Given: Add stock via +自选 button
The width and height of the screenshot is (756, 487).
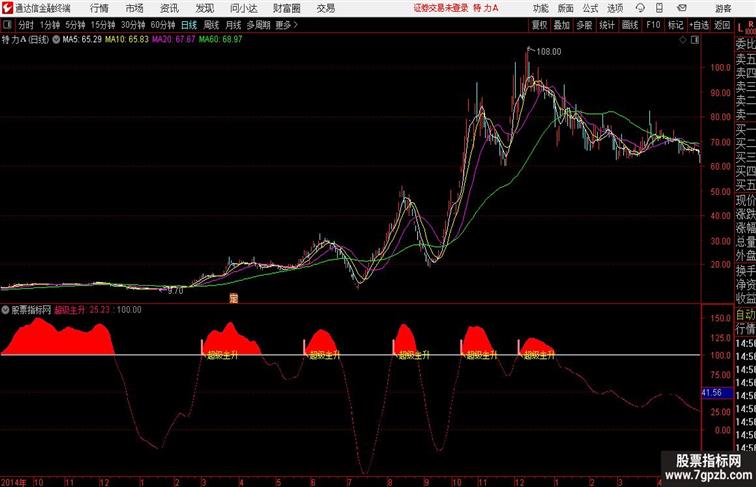Looking at the screenshot, I should [699, 25].
